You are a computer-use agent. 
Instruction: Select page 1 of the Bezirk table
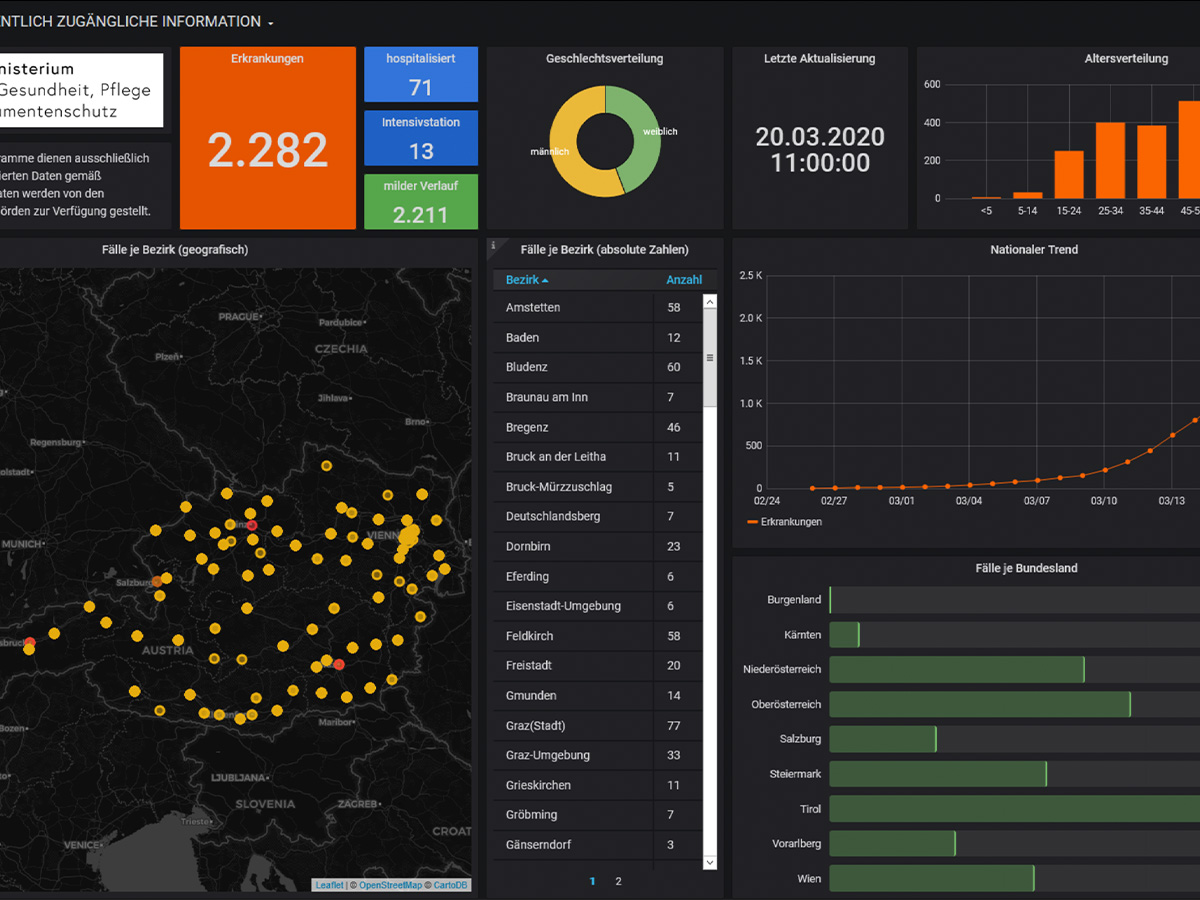click(592, 881)
